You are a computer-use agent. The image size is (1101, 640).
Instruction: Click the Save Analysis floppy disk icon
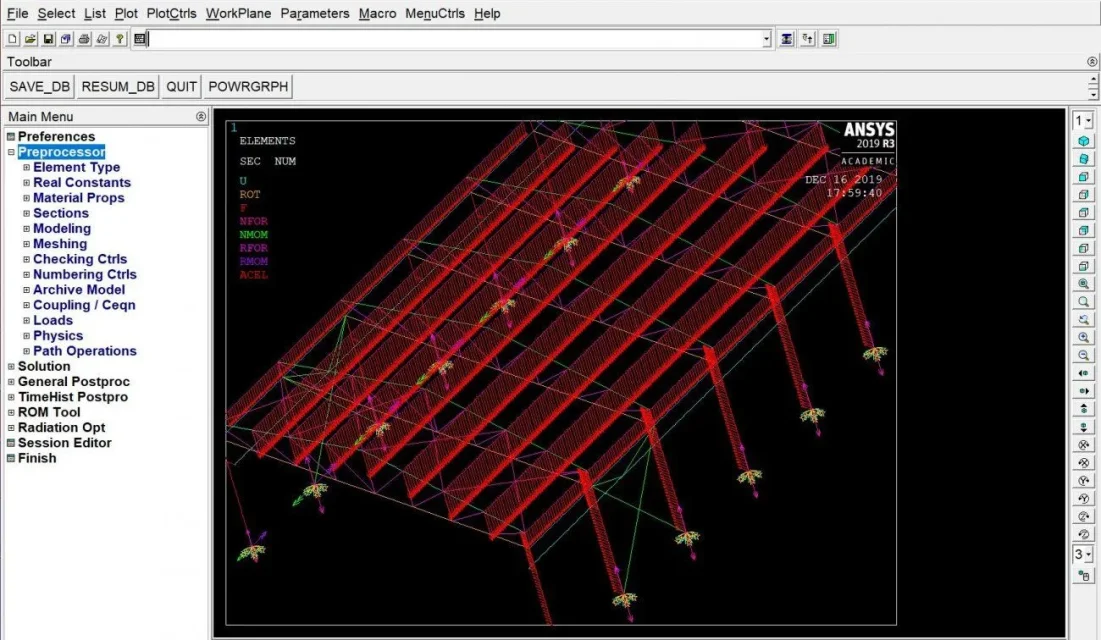(48, 39)
